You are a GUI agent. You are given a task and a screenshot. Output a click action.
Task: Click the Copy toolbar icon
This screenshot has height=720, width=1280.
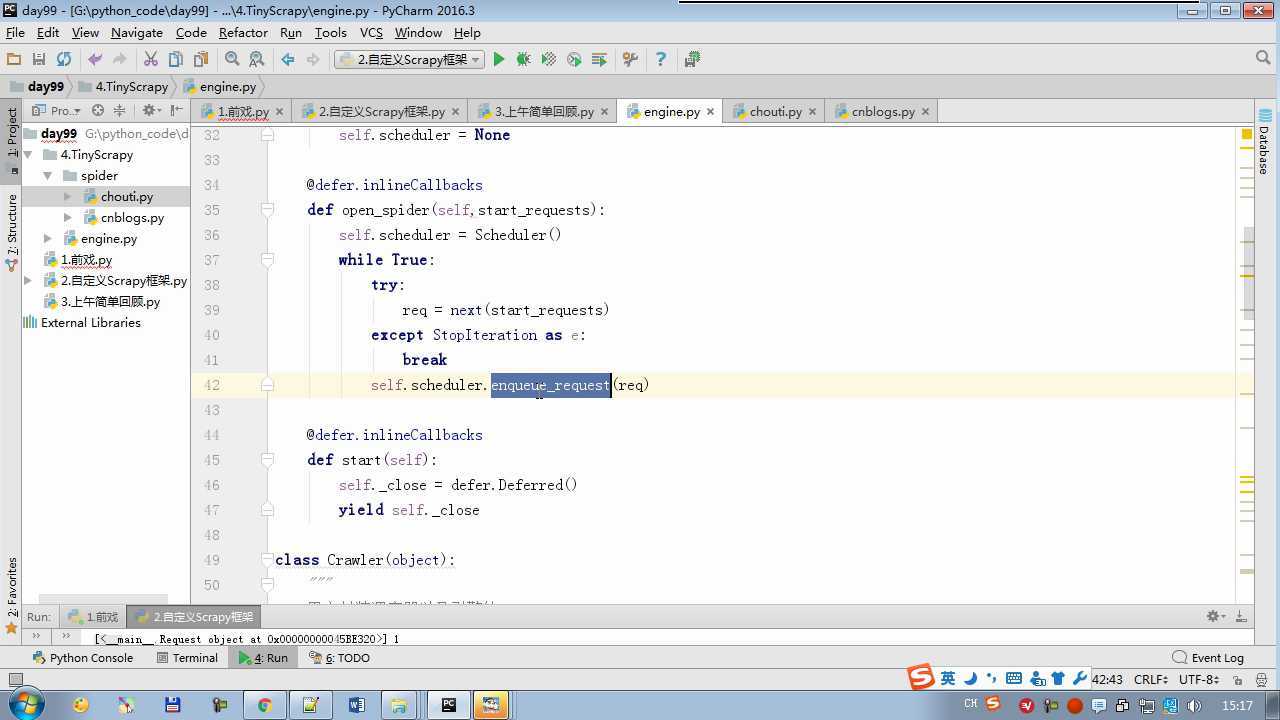click(176, 60)
